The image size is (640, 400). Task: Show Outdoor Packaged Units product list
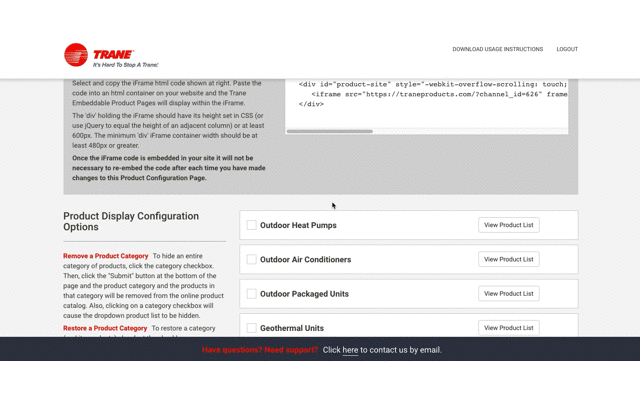click(509, 293)
